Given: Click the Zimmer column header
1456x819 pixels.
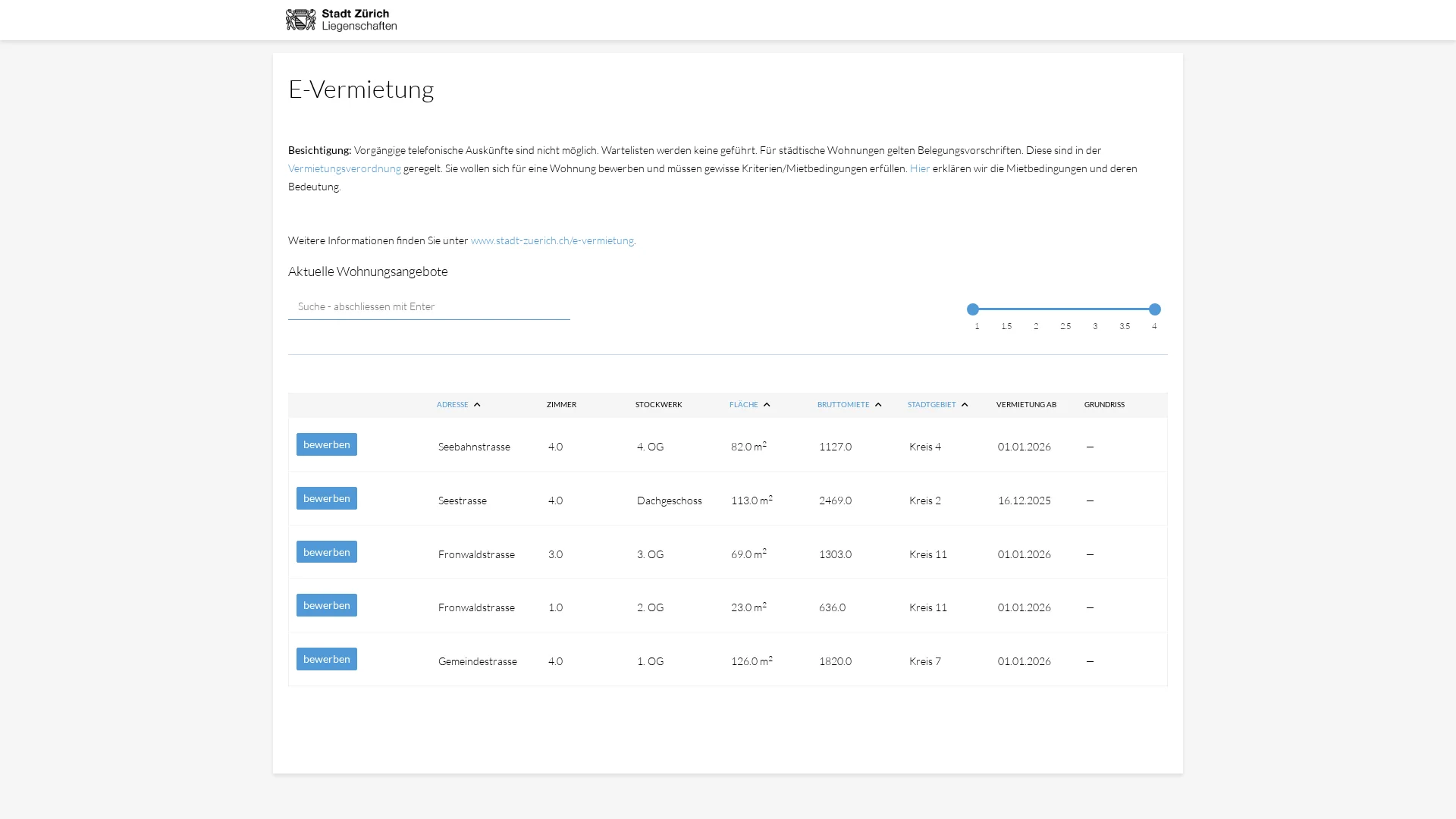Looking at the screenshot, I should click(x=561, y=405).
